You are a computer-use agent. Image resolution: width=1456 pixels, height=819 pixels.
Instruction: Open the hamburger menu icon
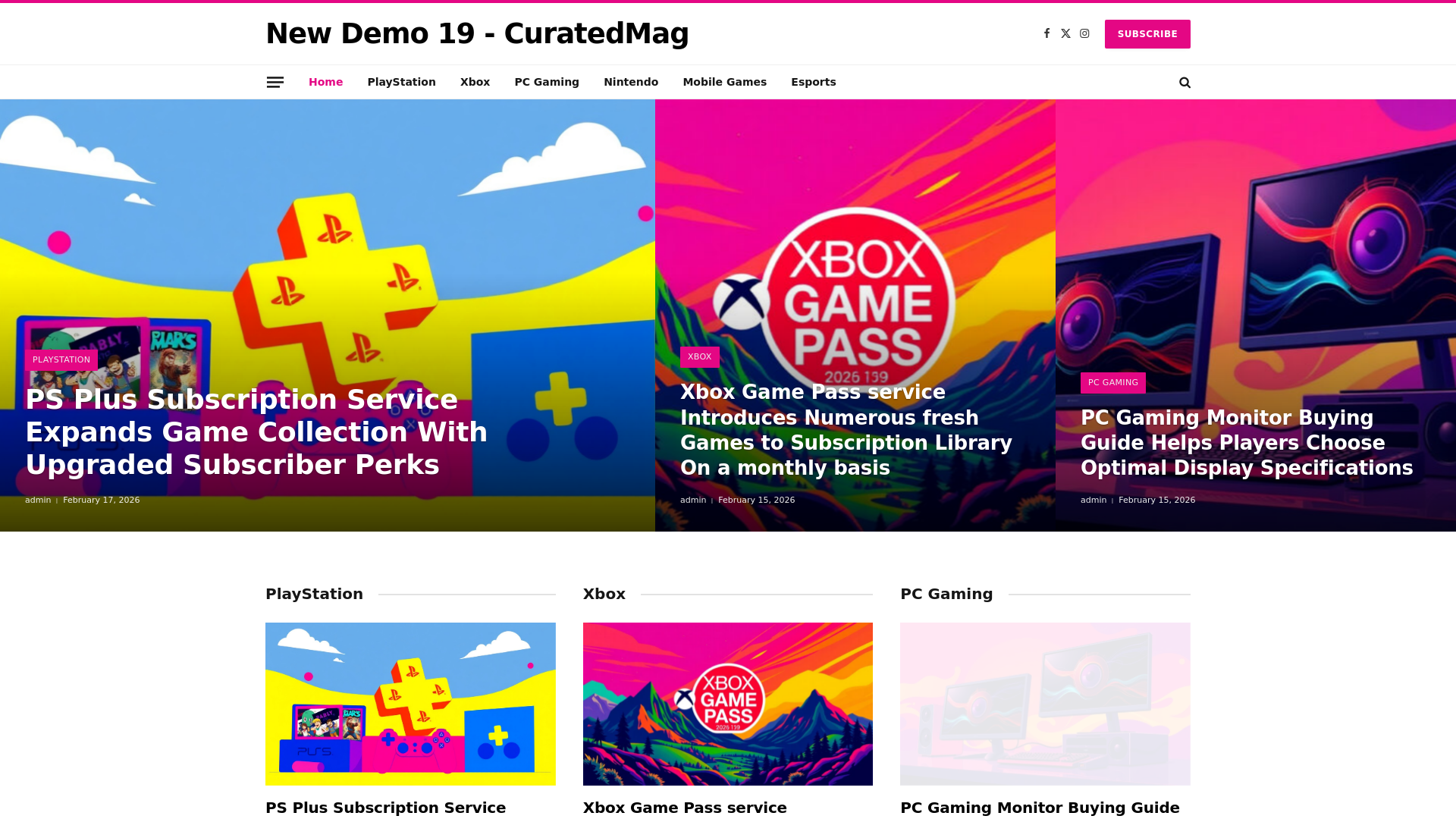pos(275,82)
